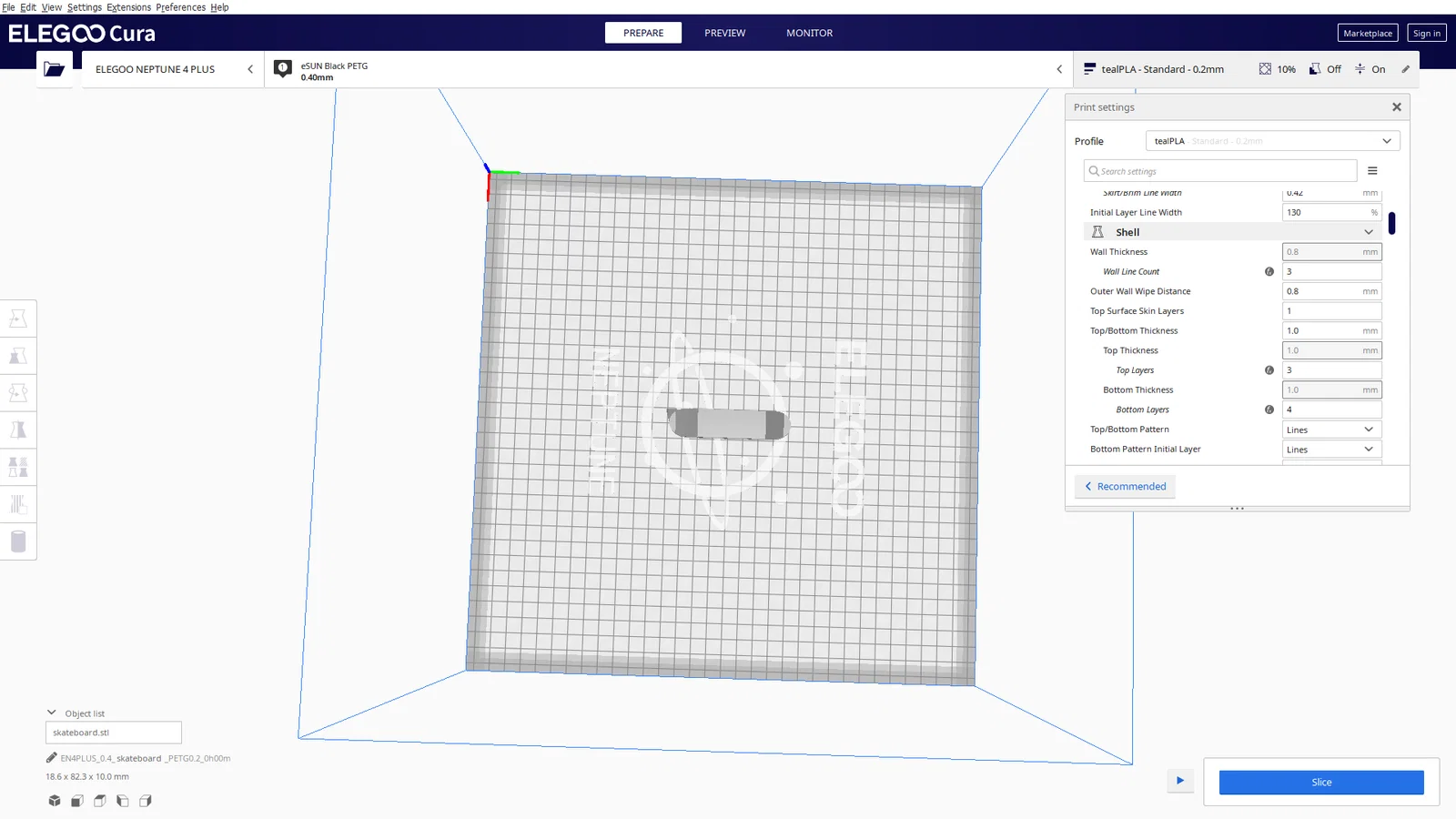Click the job name EN4PLUS_0.4_skateboard _PETG0.2_0h00m
Screen dimensions: 1456x819
[x=146, y=758]
